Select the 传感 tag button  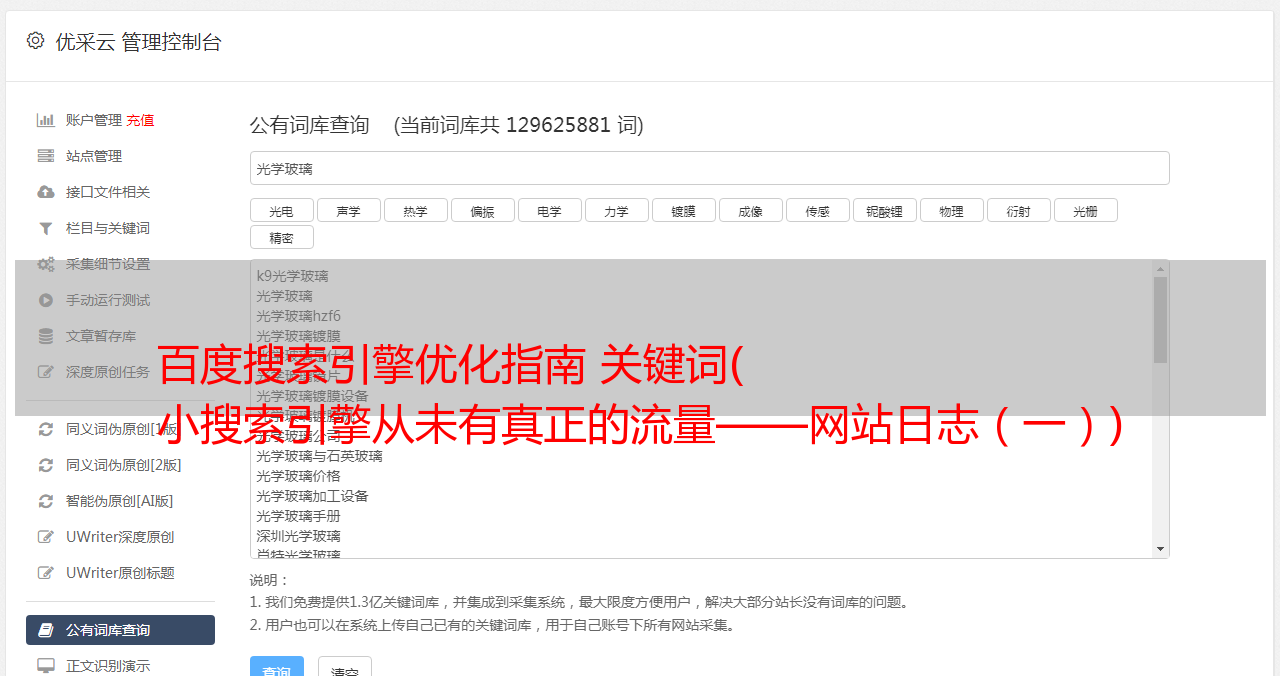pyautogui.click(x=817, y=210)
